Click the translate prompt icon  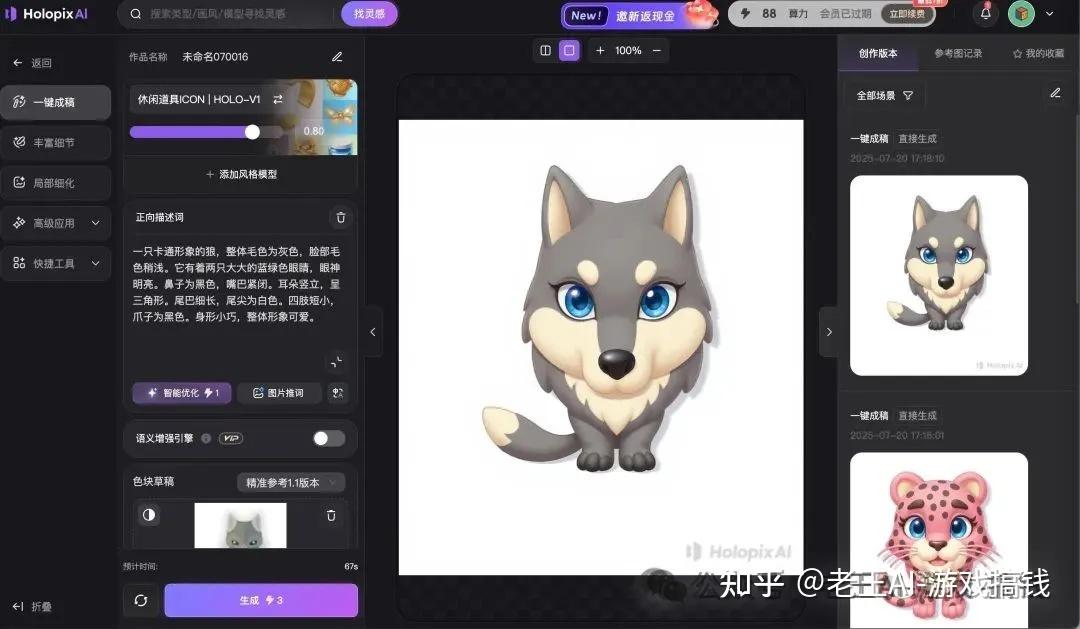pos(338,393)
